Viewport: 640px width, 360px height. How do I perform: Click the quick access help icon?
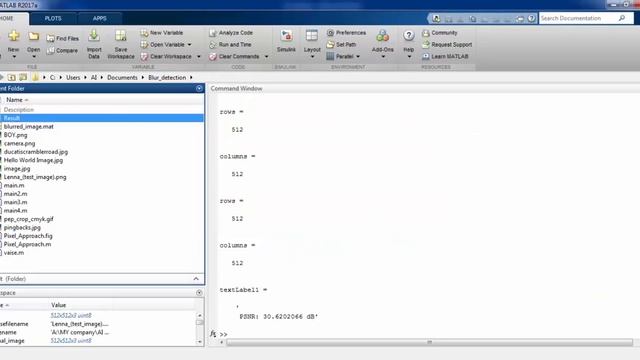531,19
